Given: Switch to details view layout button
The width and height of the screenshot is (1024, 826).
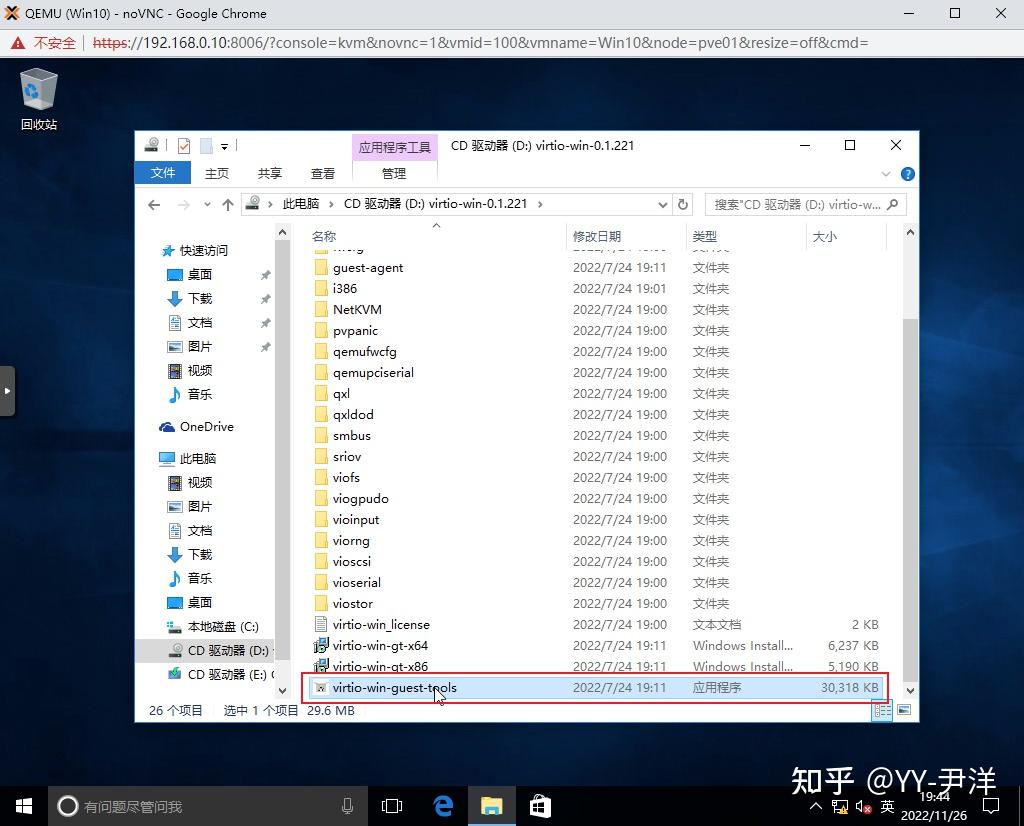Looking at the screenshot, I should tap(882, 710).
